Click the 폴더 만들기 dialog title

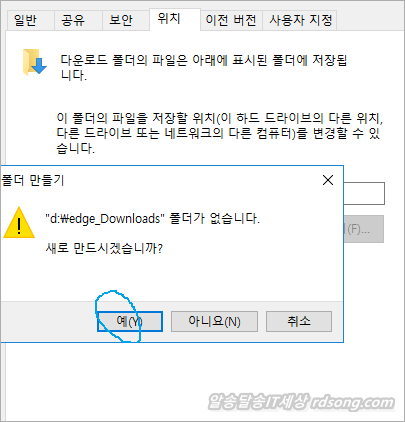click(x=32, y=180)
